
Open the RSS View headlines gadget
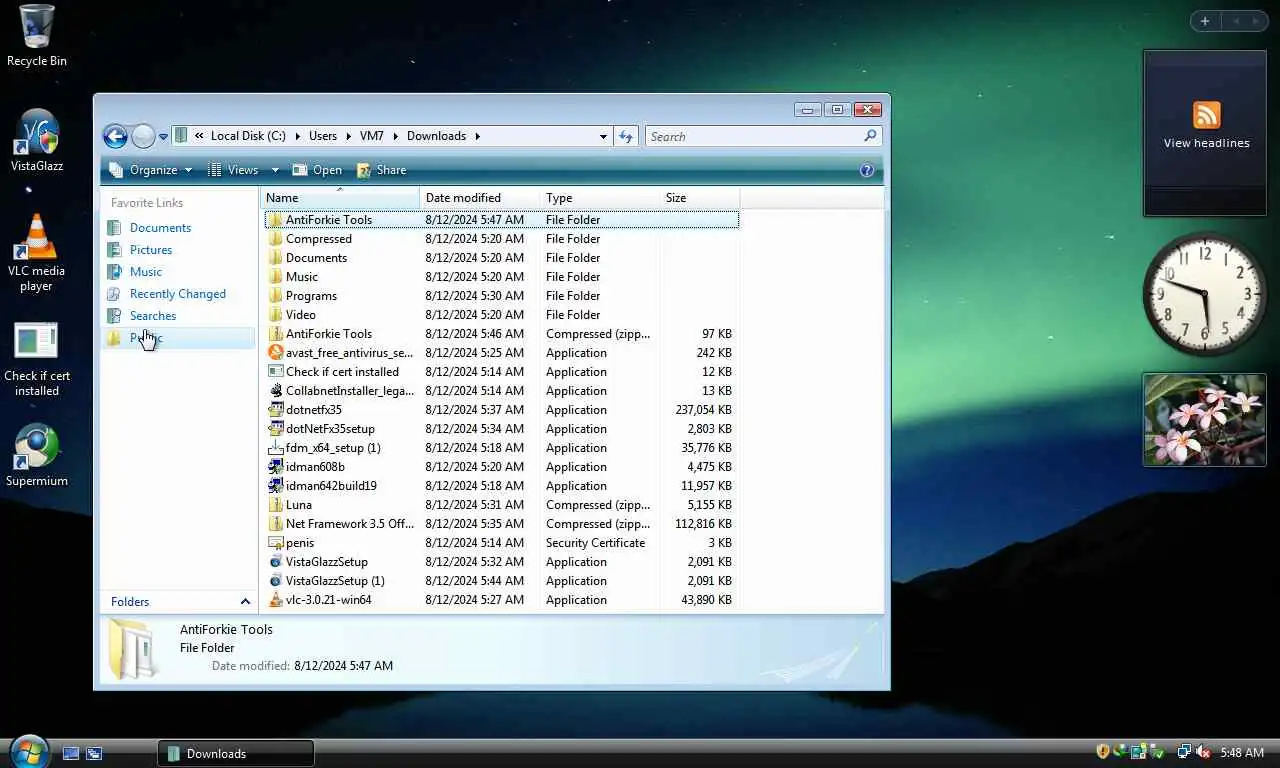[x=1206, y=132]
